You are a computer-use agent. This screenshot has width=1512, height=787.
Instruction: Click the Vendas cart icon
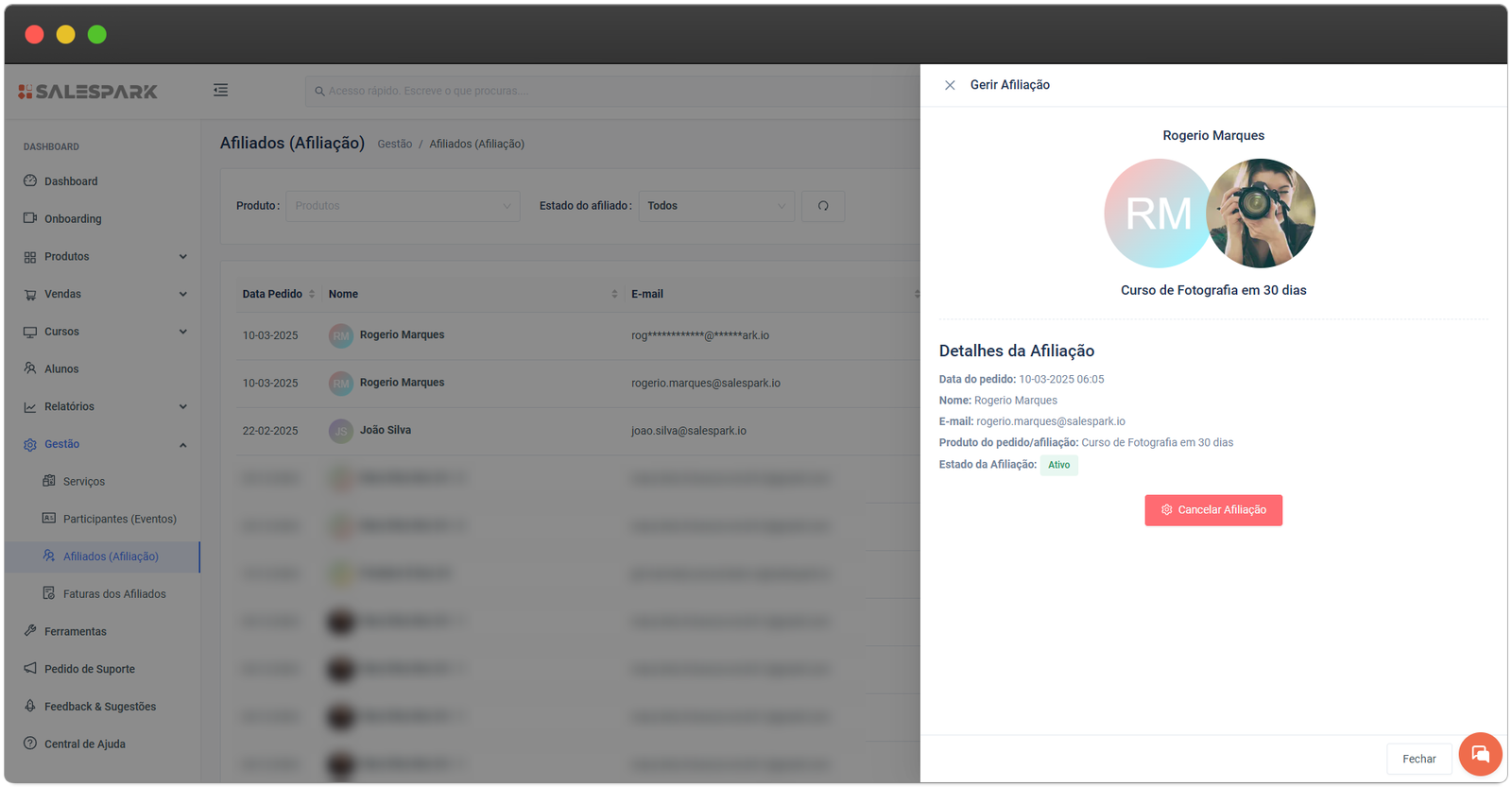30,295
